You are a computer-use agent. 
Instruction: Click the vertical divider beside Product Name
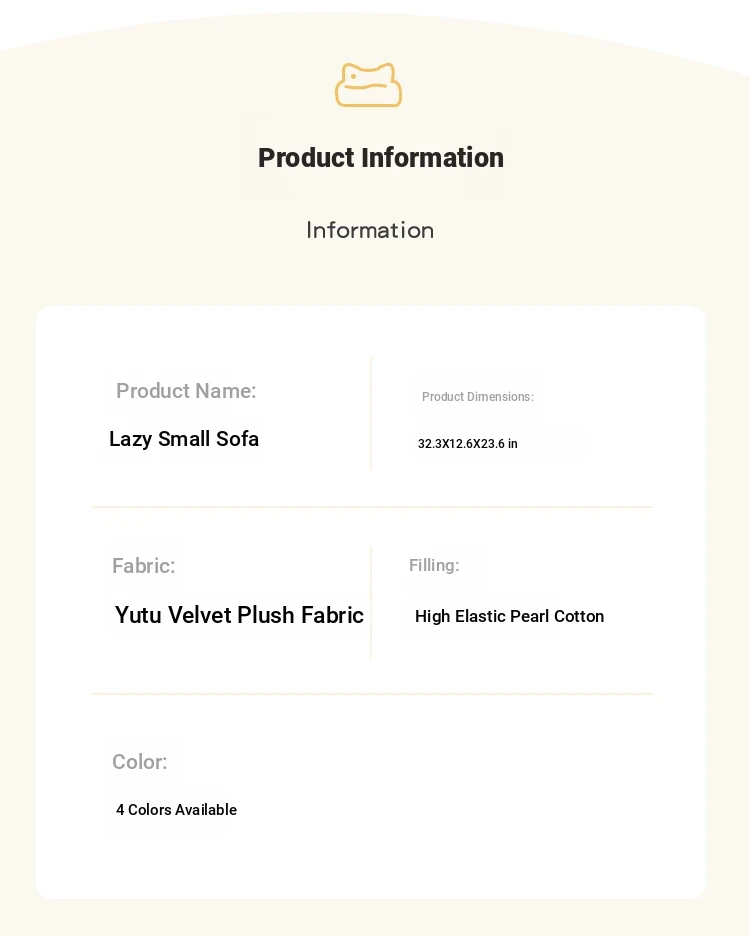pyautogui.click(x=371, y=414)
